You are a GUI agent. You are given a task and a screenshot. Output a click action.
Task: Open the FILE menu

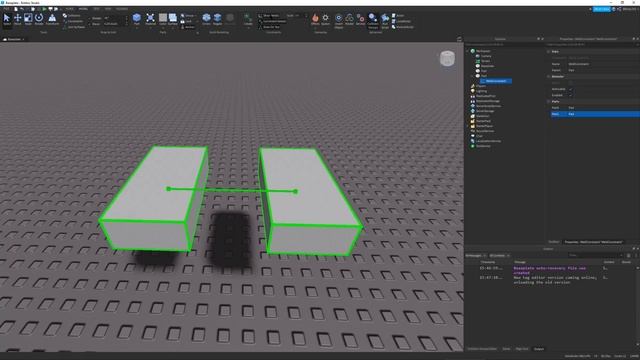coord(7,9)
